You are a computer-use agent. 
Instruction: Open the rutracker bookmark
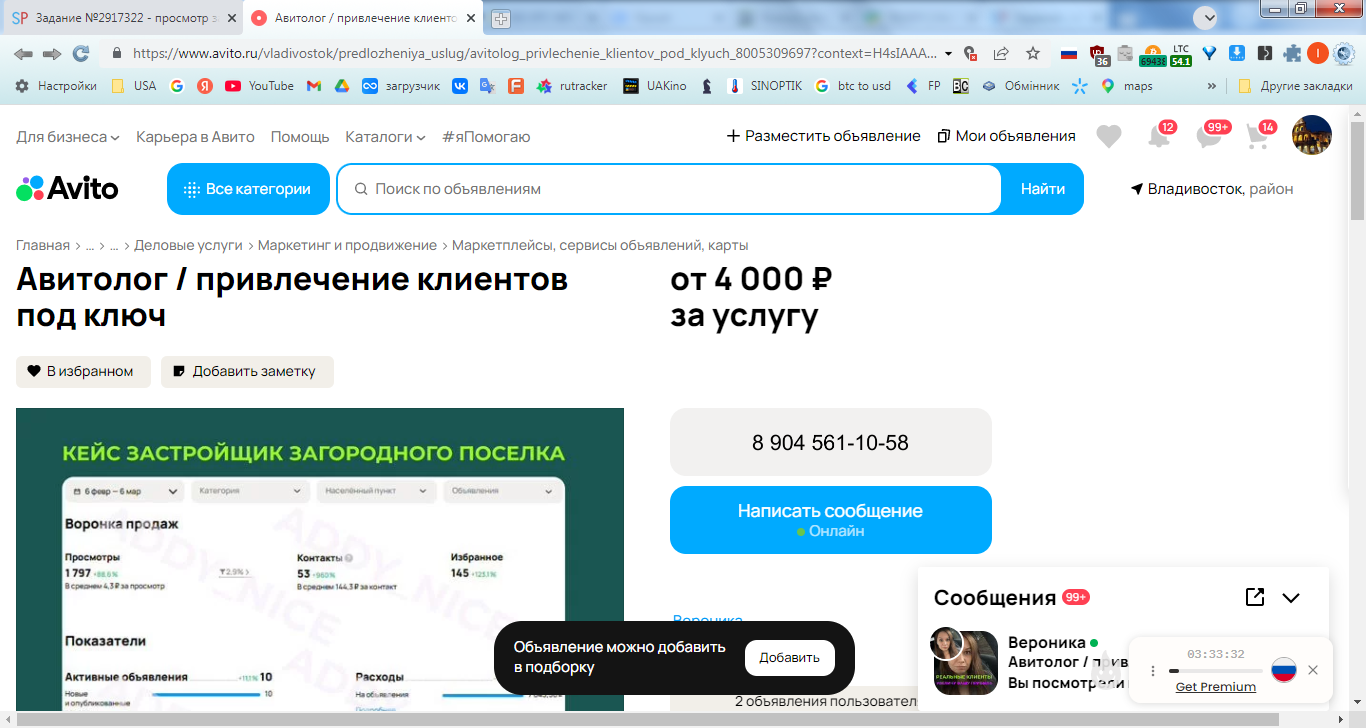[572, 86]
